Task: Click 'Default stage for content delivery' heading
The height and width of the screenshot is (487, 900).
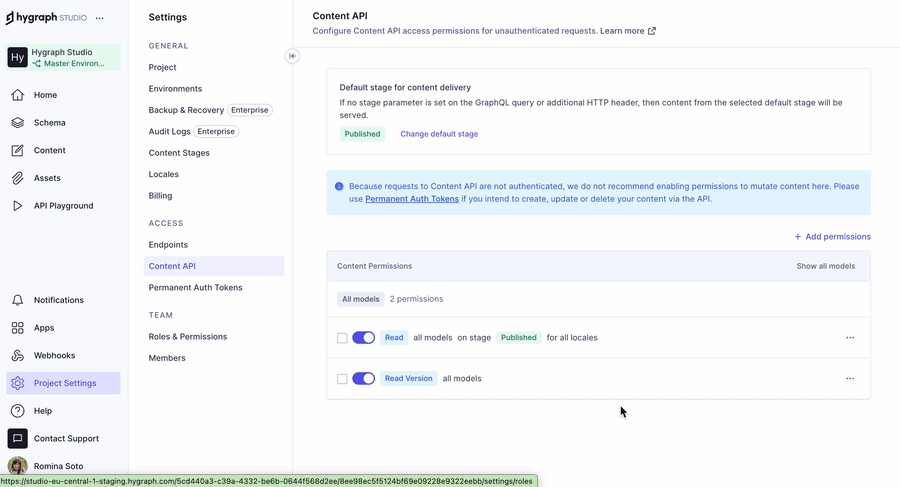Action: click(405, 87)
